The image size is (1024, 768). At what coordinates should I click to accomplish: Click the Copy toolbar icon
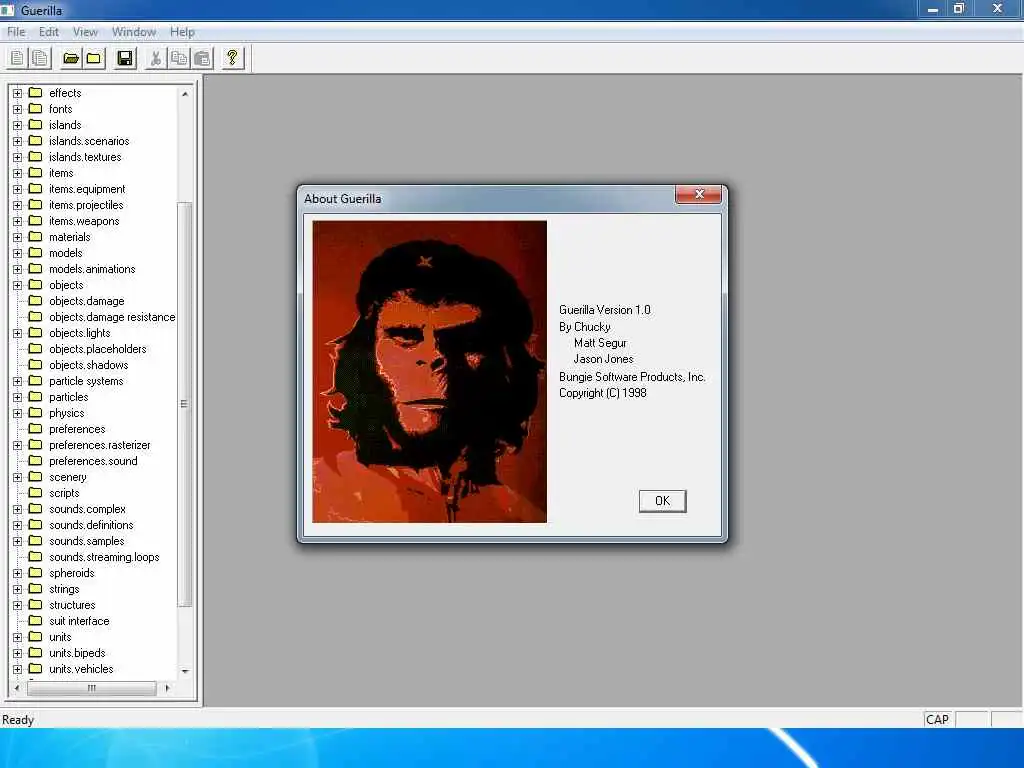tap(178, 58)
